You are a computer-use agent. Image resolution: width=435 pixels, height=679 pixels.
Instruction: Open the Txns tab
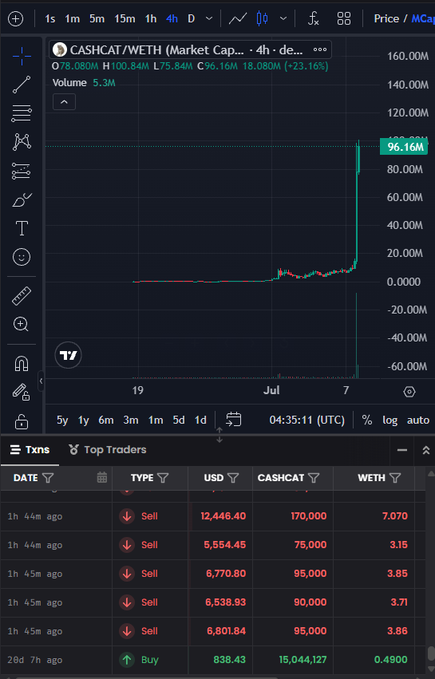[30, 450]
